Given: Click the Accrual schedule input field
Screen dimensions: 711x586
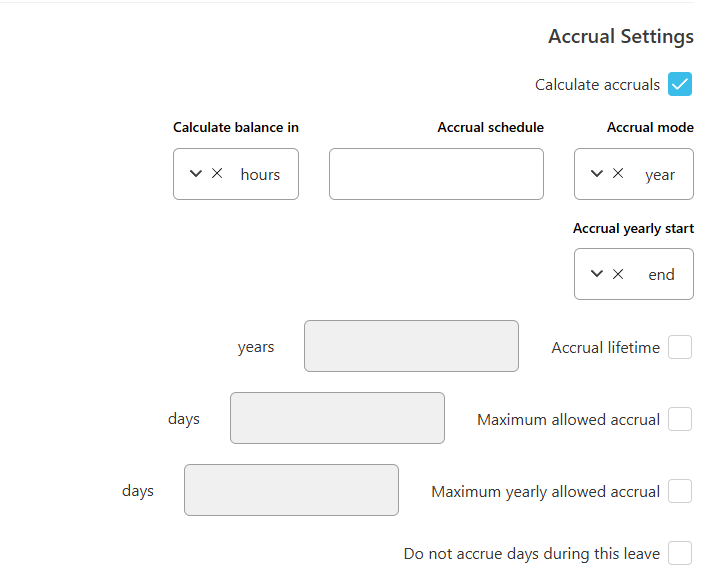Looking at the screenshot, I should [x=436, y=174].
